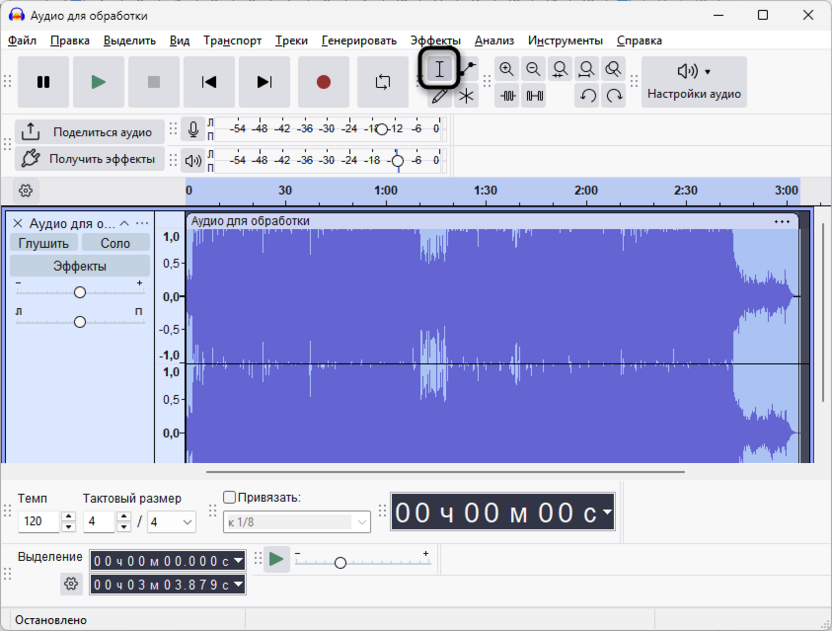832x631 pixels.
Task: Select the Multi-tool asterisk icon
Action: point(466,97)
